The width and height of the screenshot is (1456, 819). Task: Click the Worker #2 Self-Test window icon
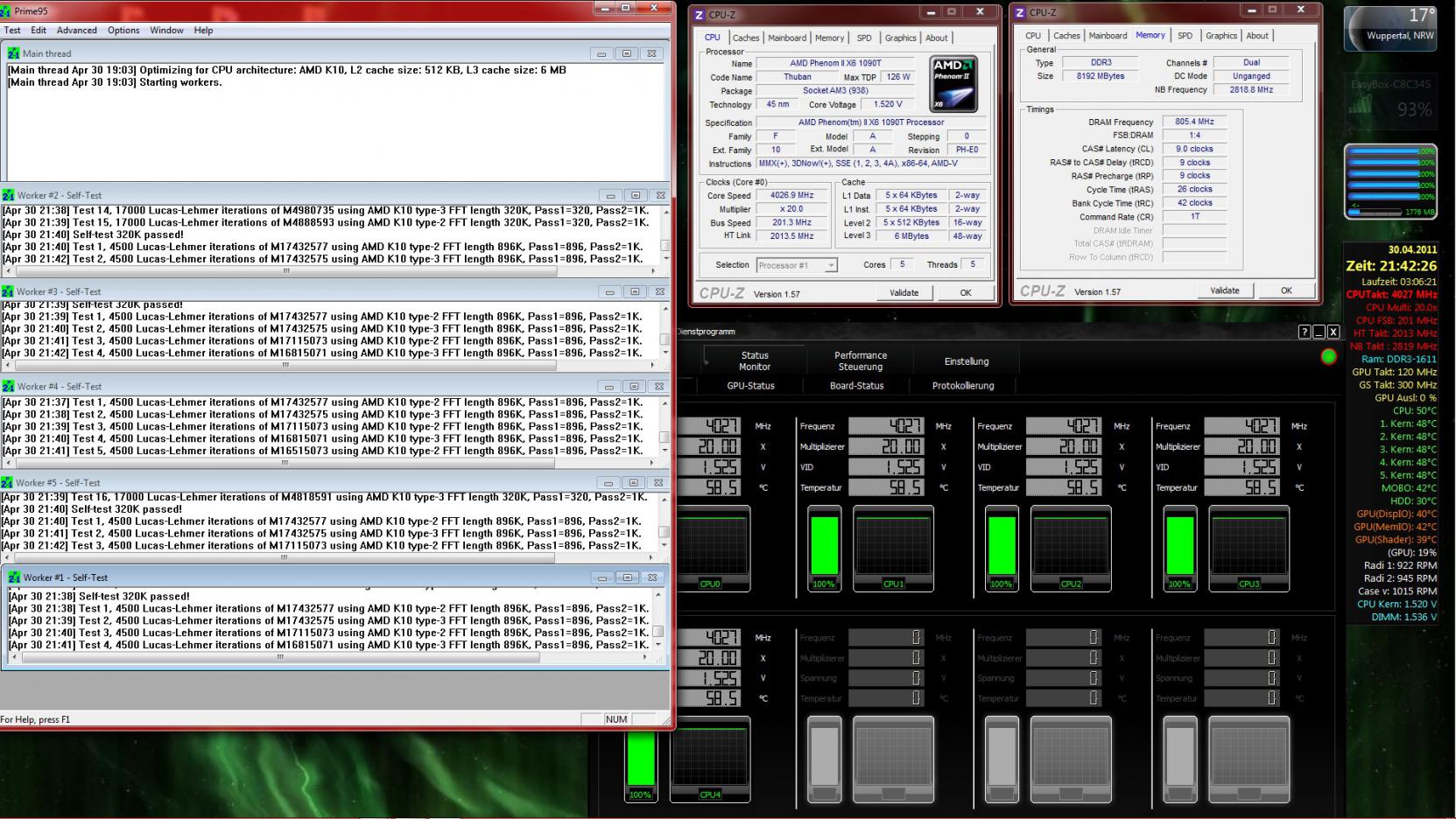(8, 195)
